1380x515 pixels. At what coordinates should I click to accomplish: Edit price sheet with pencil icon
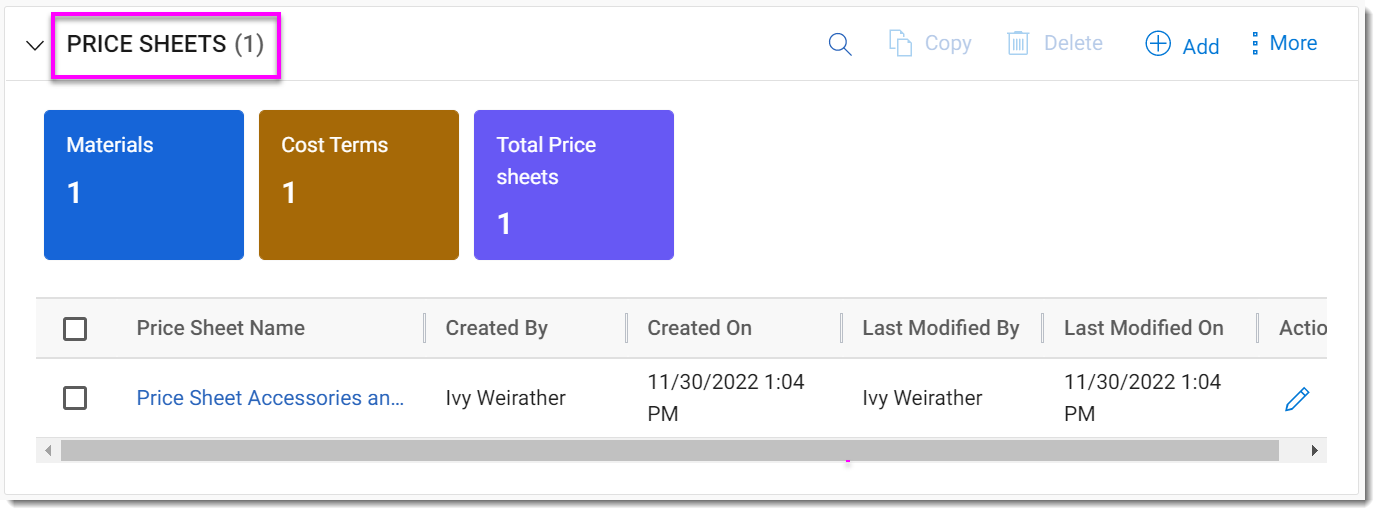click(1296, 399)
